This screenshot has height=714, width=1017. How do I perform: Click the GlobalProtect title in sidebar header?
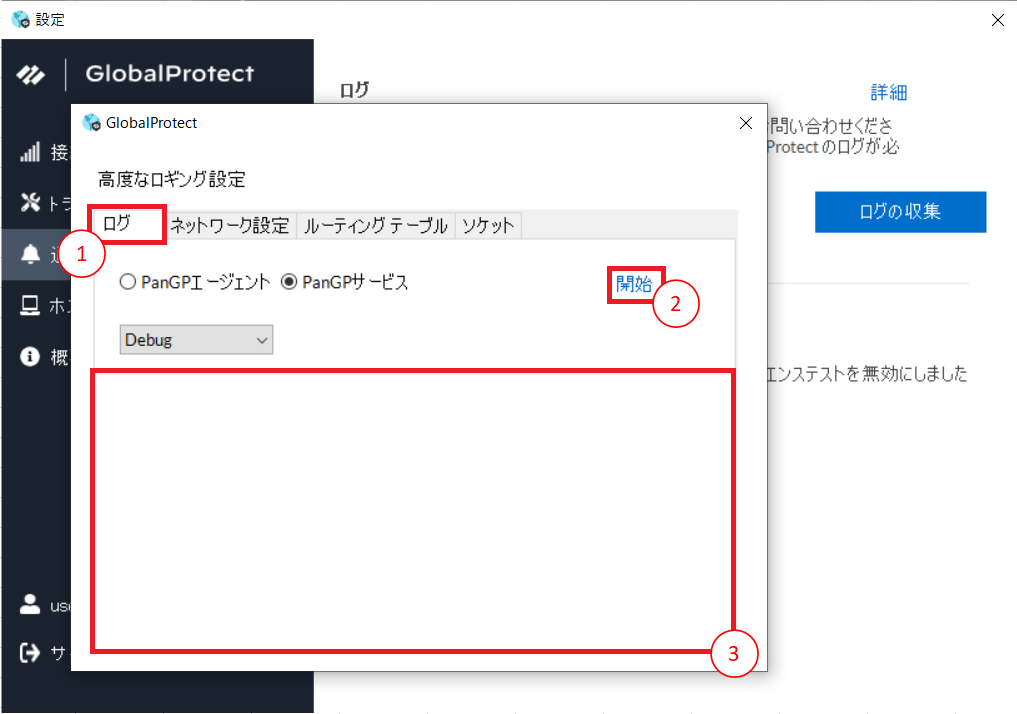[x=170, y=74]
